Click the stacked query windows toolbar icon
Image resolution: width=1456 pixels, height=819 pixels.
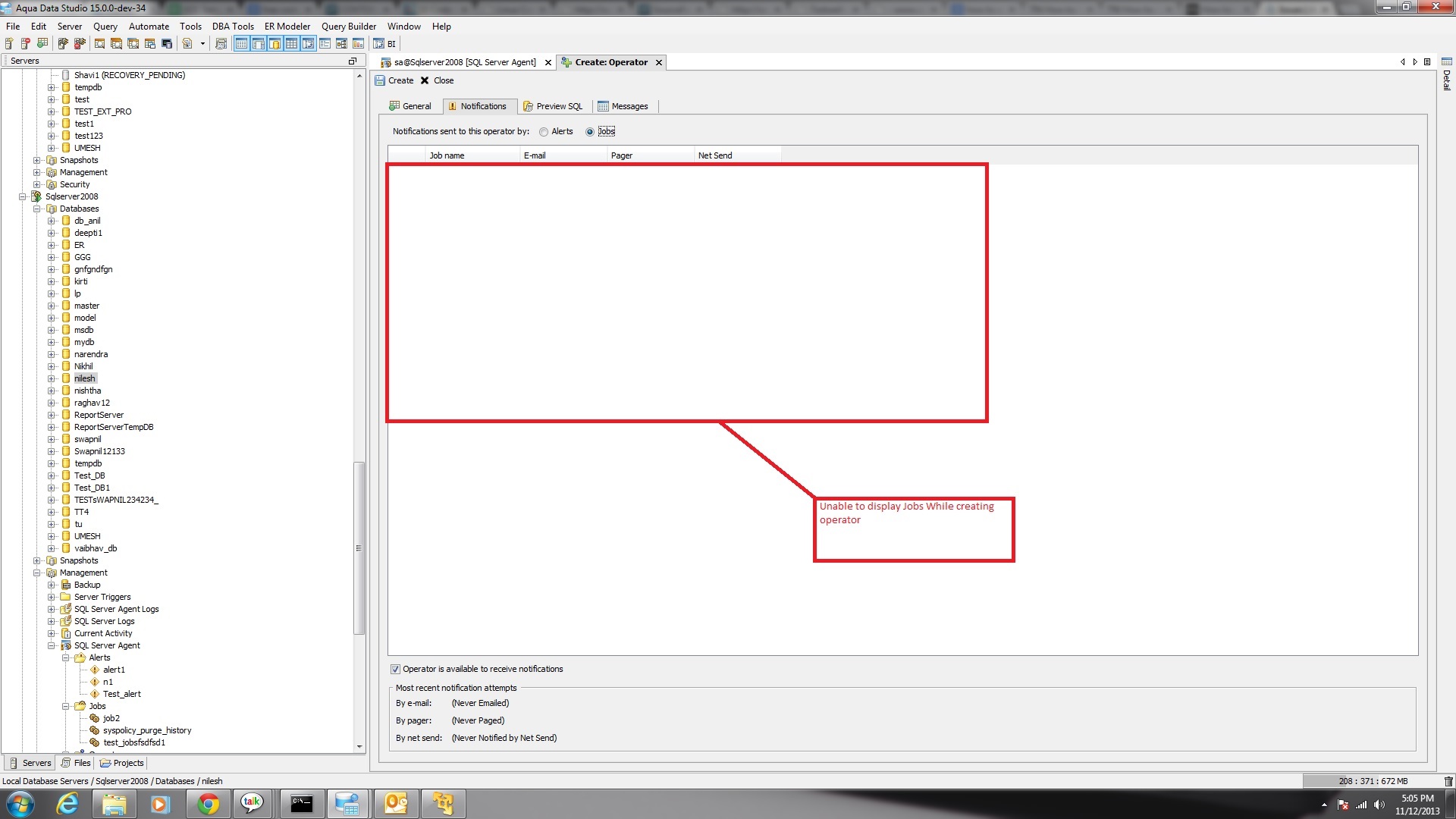[116, 44]
